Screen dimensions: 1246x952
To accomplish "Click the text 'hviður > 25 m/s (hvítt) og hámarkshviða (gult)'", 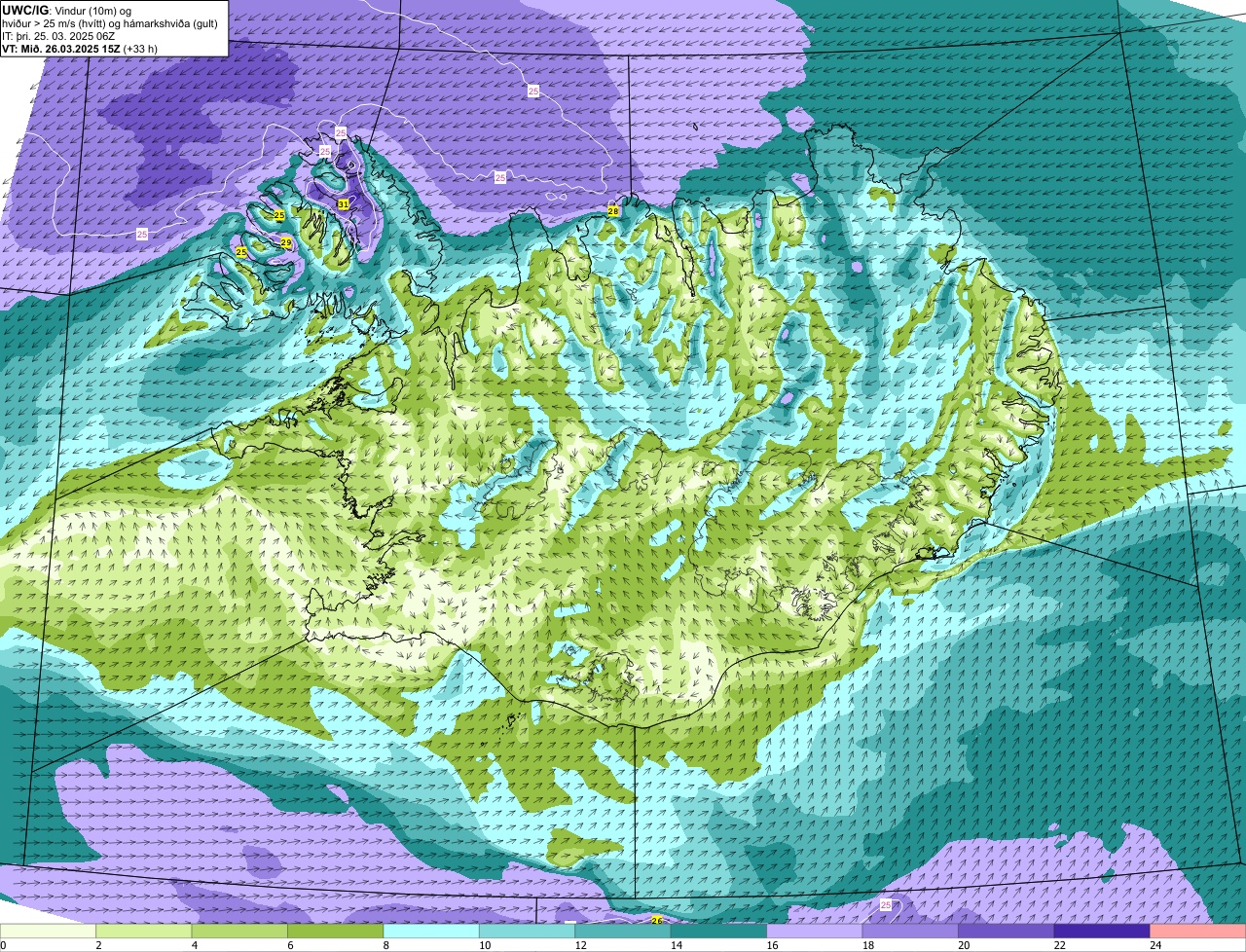I will pyautogui.click(x=110, y=23).
